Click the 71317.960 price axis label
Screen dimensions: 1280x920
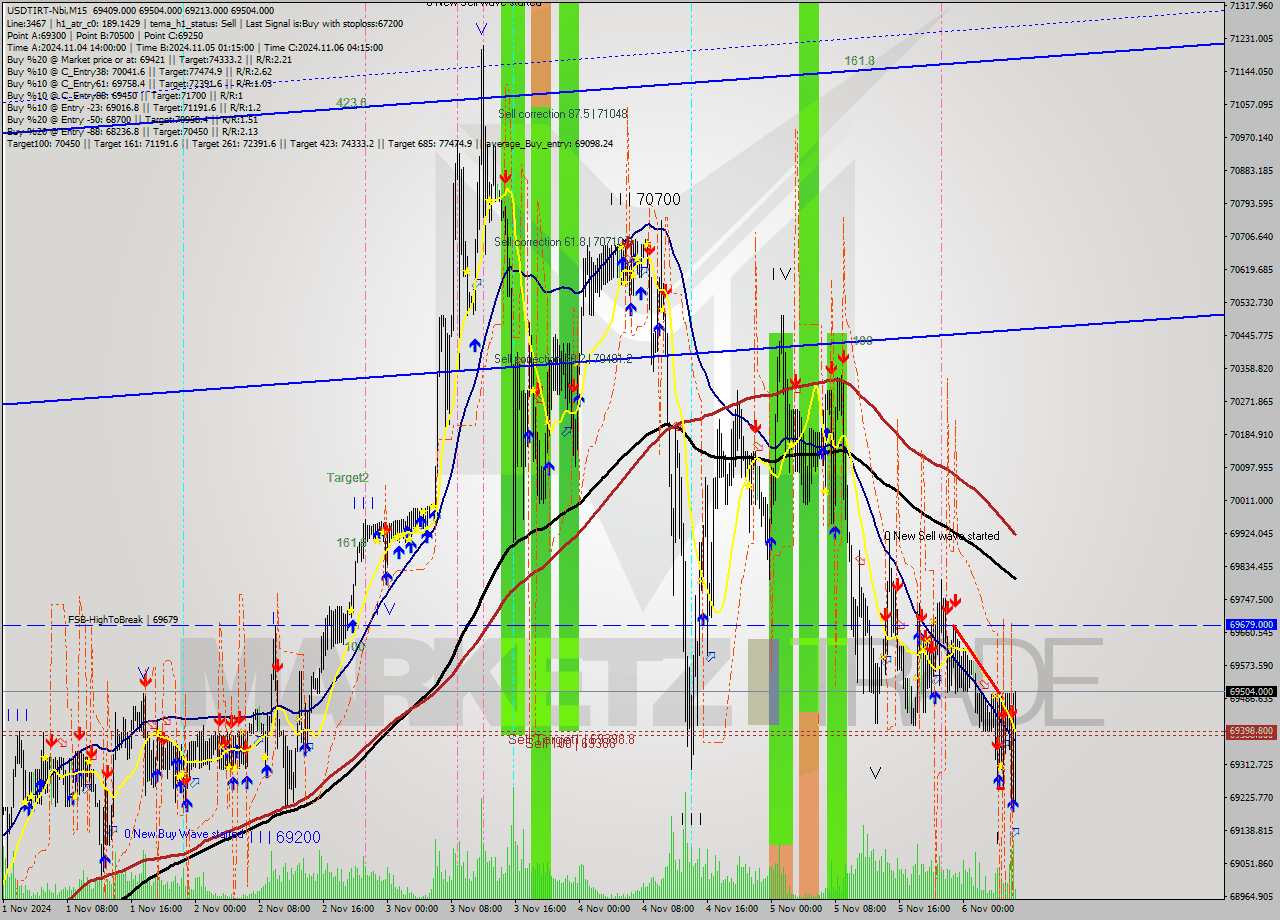click(1251, 6)
